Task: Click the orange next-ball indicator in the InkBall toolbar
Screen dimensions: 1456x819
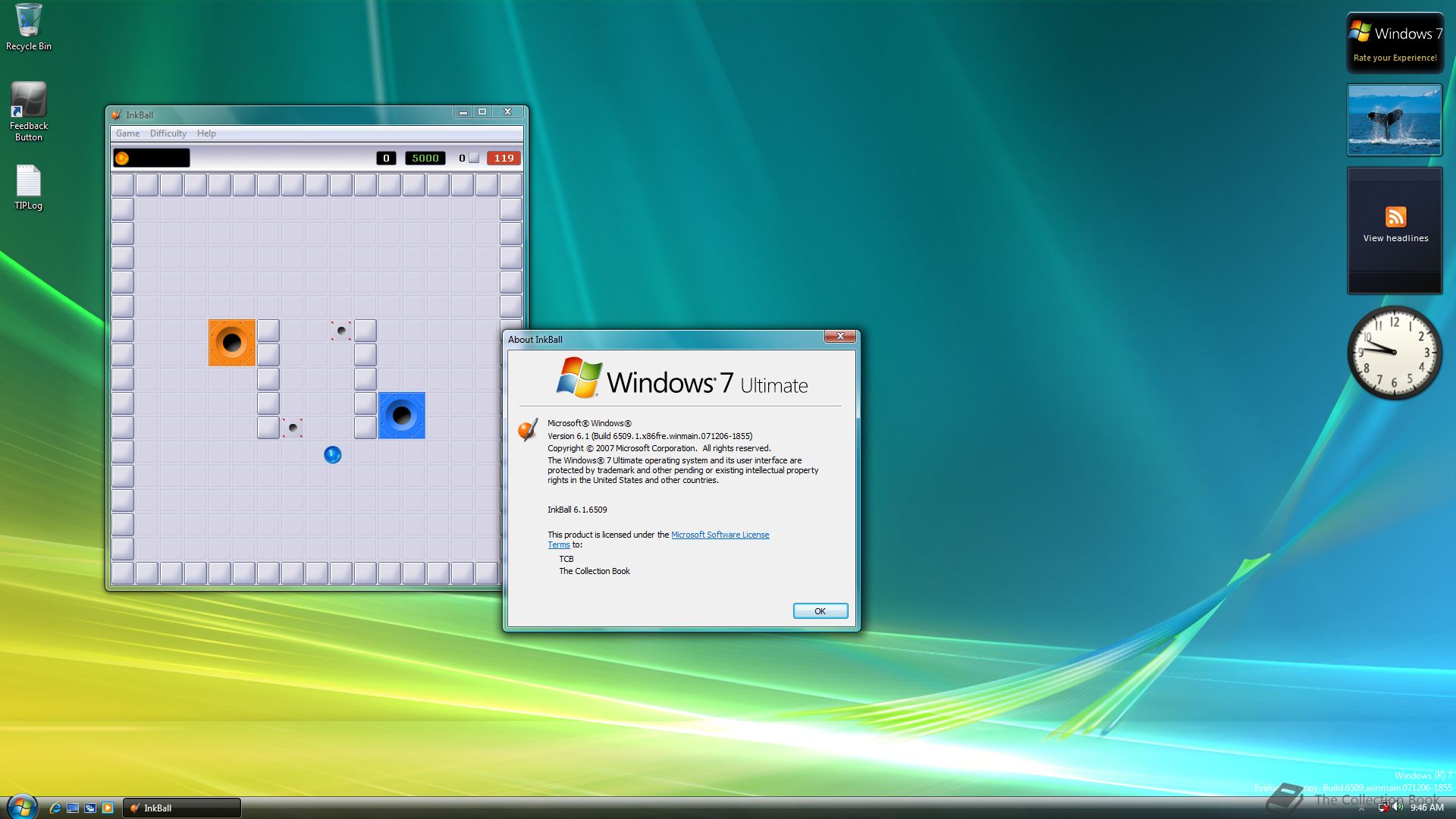Action: pyautogui.click(x=121, y=158)
